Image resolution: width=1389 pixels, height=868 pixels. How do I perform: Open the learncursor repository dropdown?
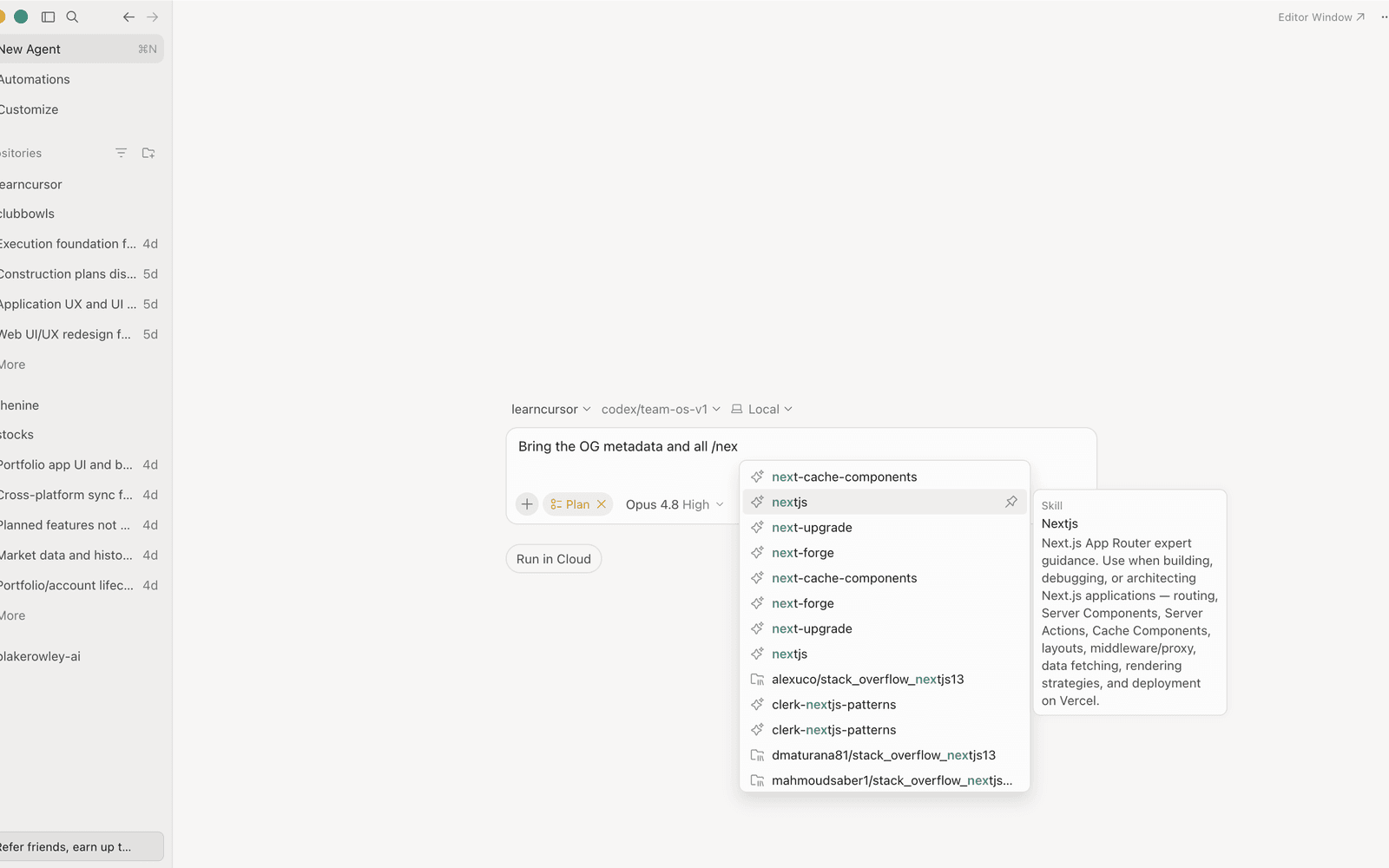550,409
